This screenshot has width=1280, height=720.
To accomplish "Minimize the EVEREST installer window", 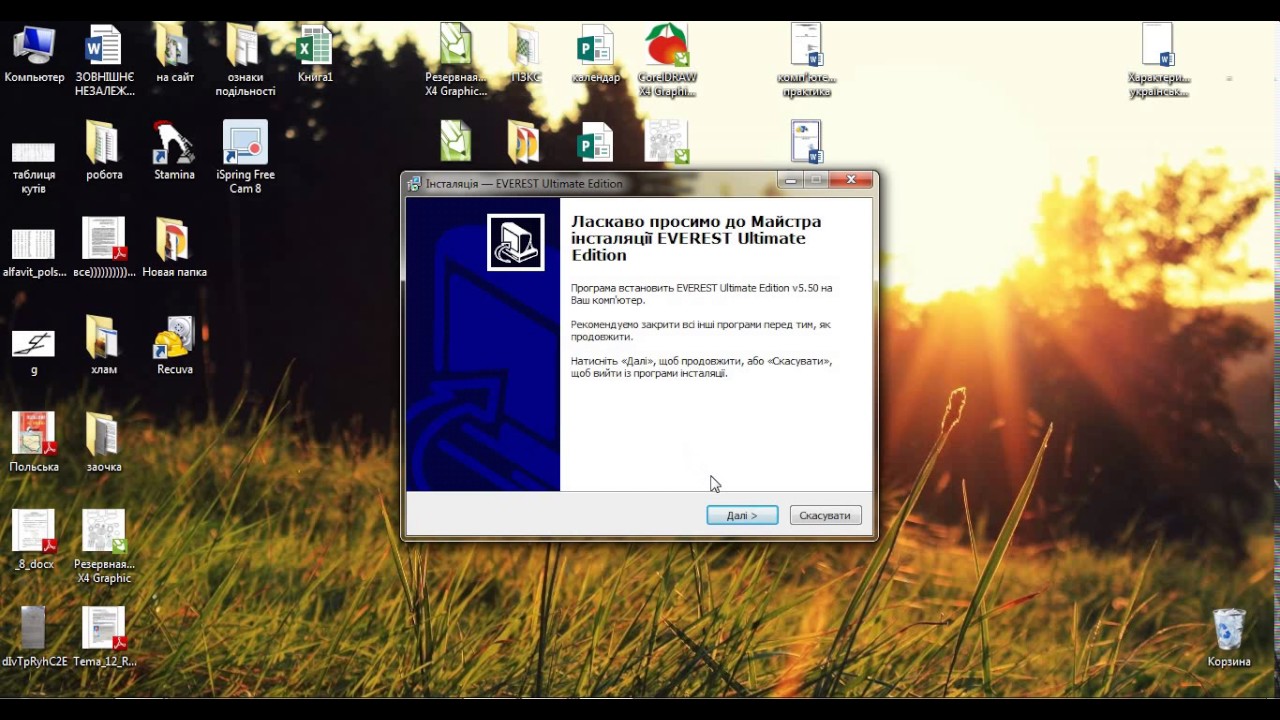I will pos(791,180).
